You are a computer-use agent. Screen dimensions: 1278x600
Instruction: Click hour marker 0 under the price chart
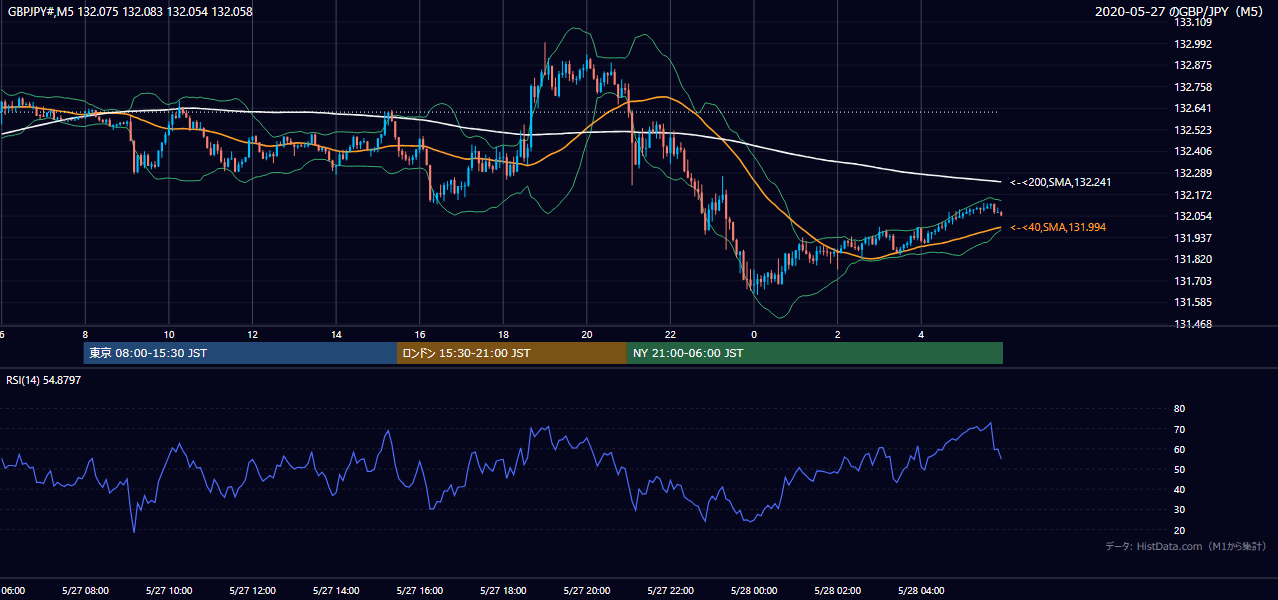coord(754,335)
